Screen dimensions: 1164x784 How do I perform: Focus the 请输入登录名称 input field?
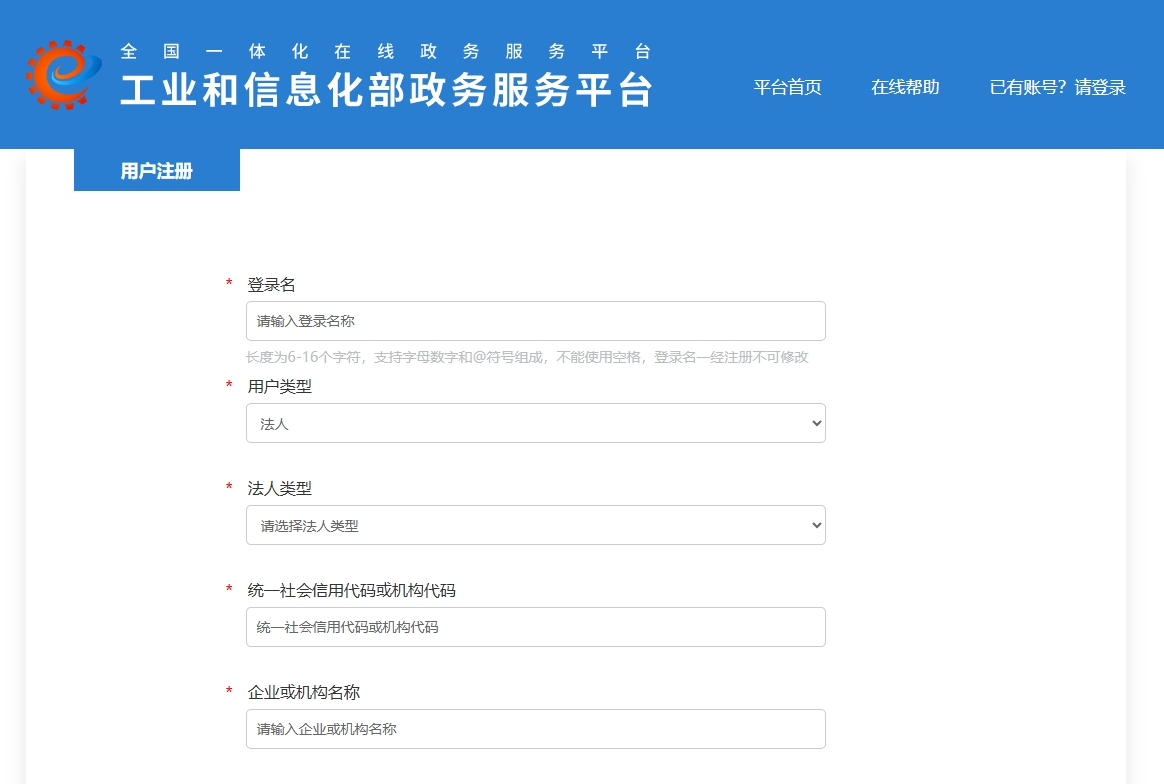pos(535,321)
